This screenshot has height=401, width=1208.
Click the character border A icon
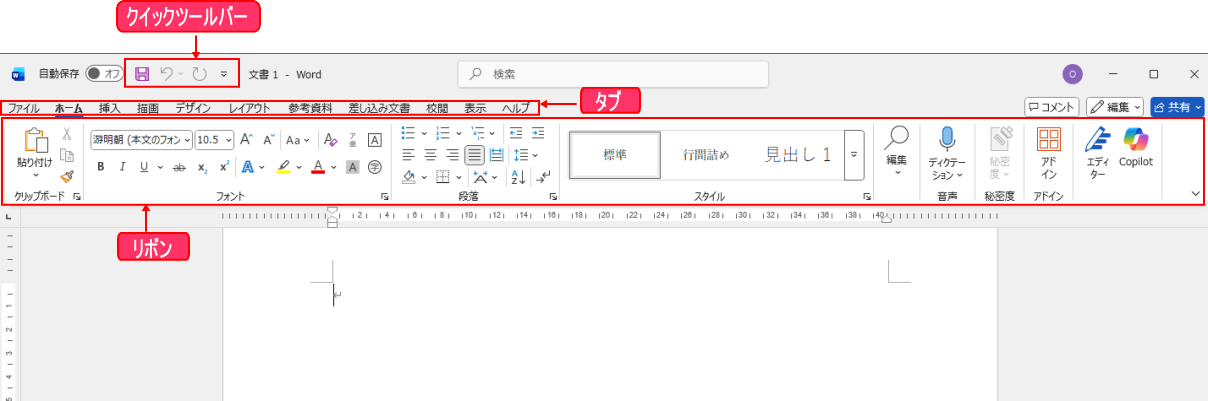tap(375, 140)
